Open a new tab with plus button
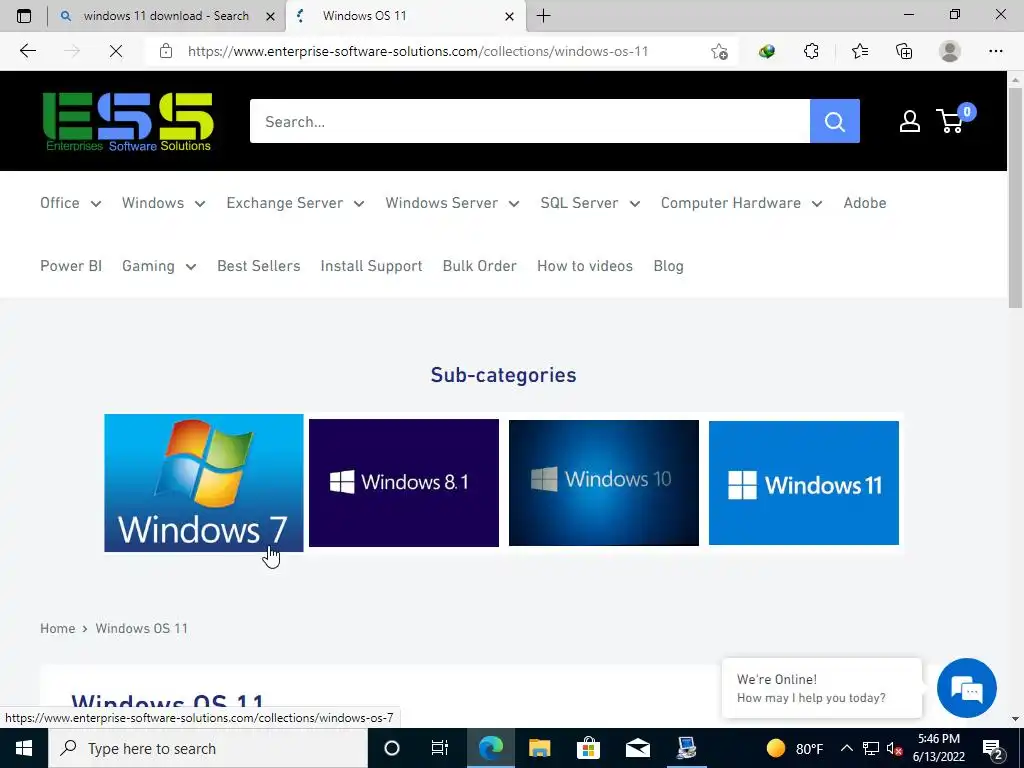This screenshot has width=1024, height=768. [x=543, y=16]
